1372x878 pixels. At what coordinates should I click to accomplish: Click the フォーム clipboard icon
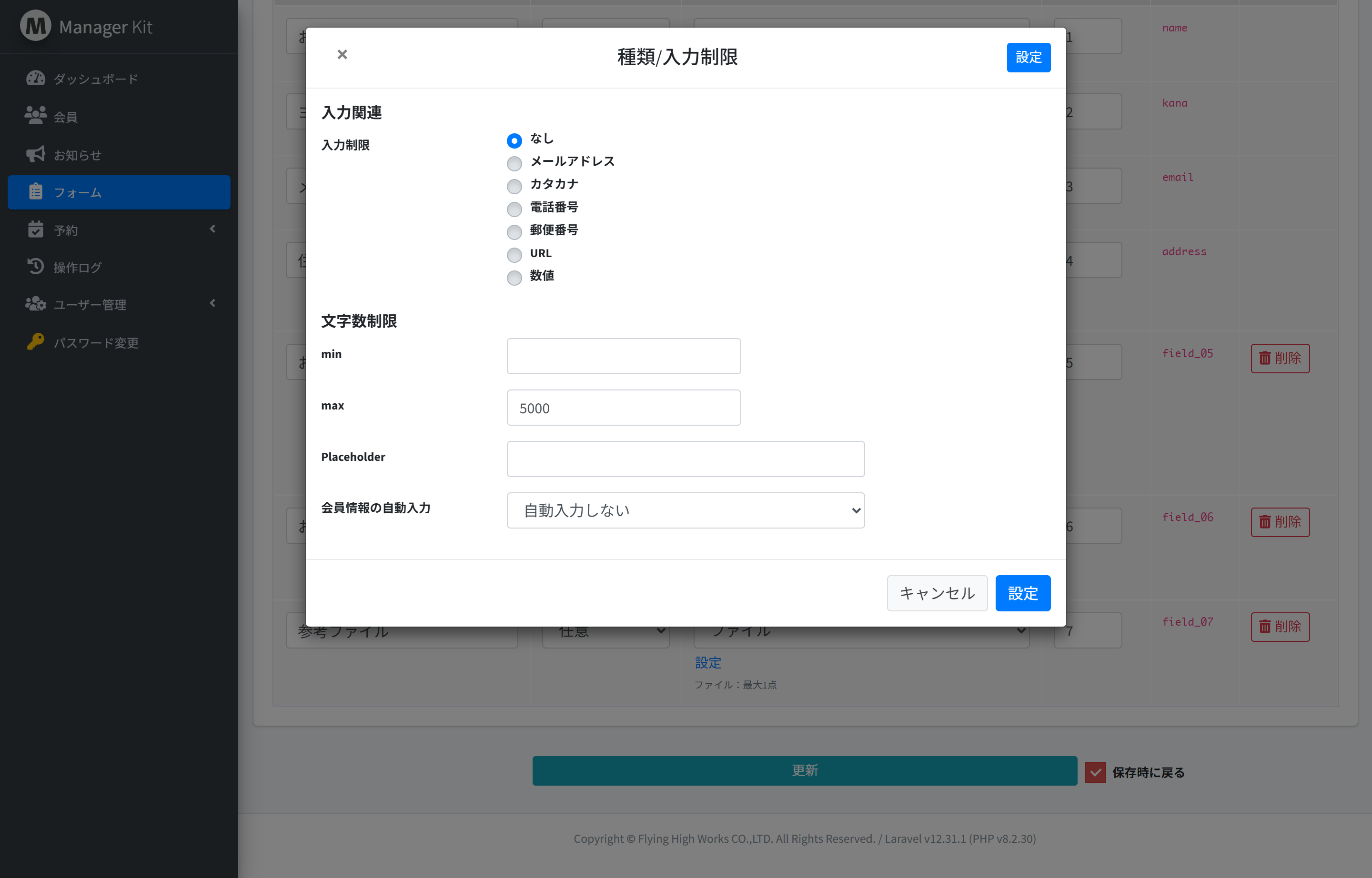click(x=35, y=191)
